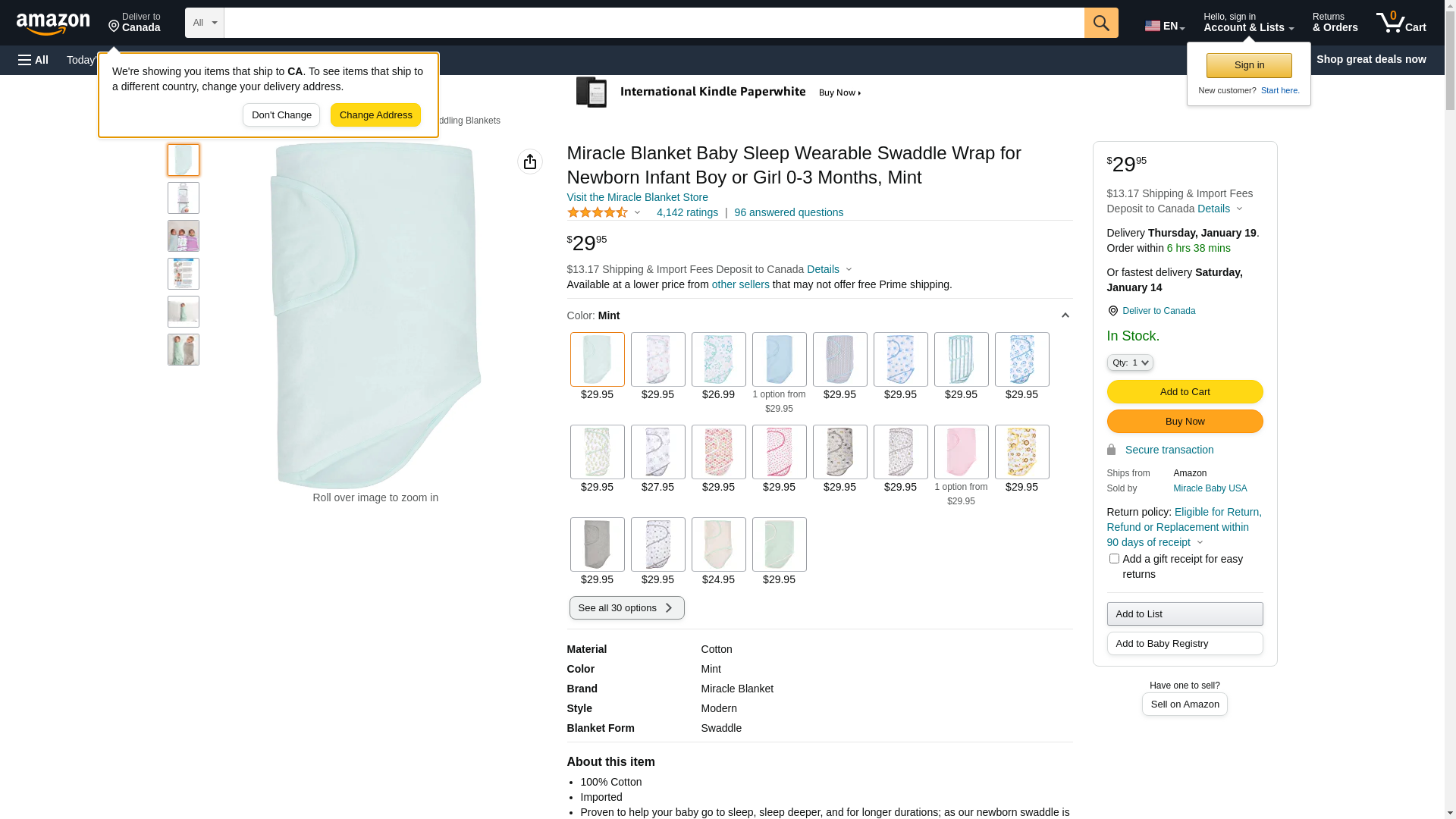Open the shopping cart

coord(1401,23)
